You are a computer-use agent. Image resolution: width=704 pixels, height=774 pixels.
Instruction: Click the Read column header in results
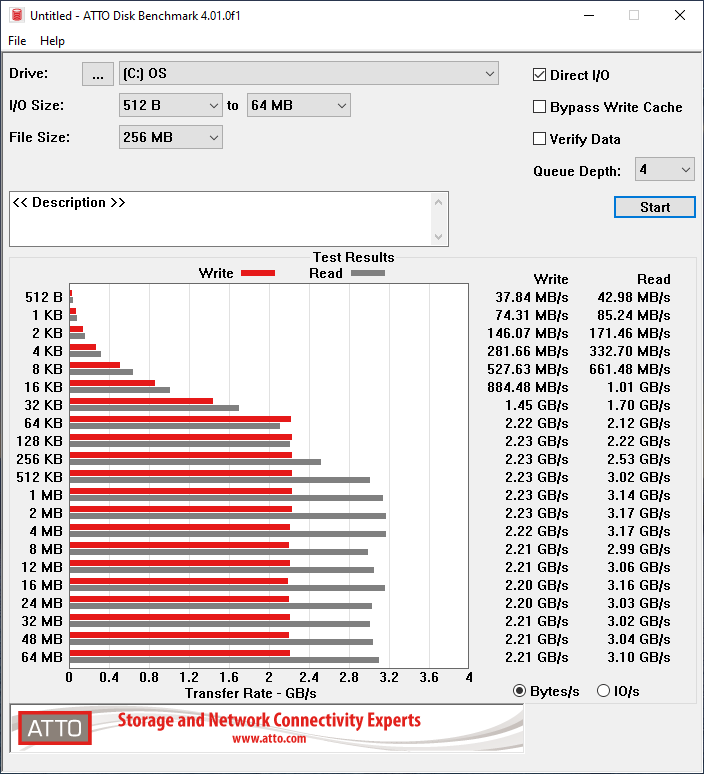pyautogui.click(x=654, y=279)
